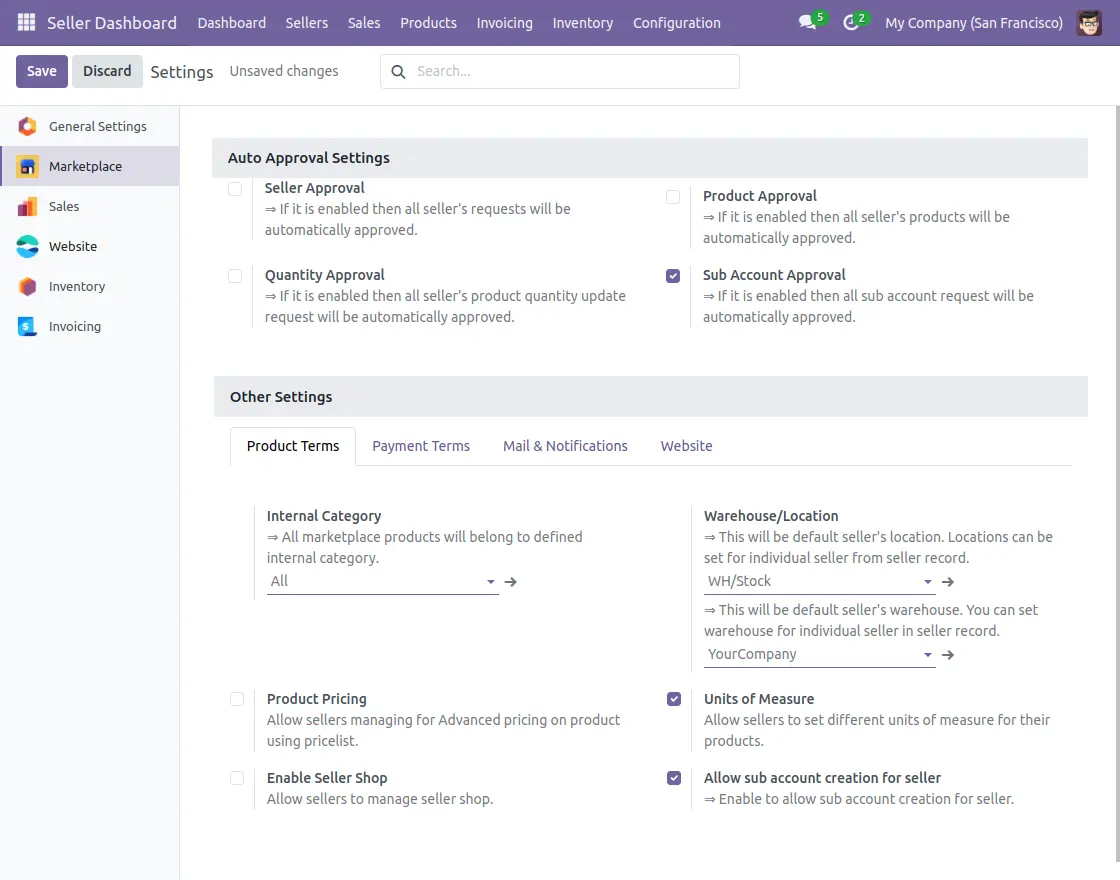Open Invoicing settings in sidebar
This screenshot has height=880, width=1120.
click(75, 326)
